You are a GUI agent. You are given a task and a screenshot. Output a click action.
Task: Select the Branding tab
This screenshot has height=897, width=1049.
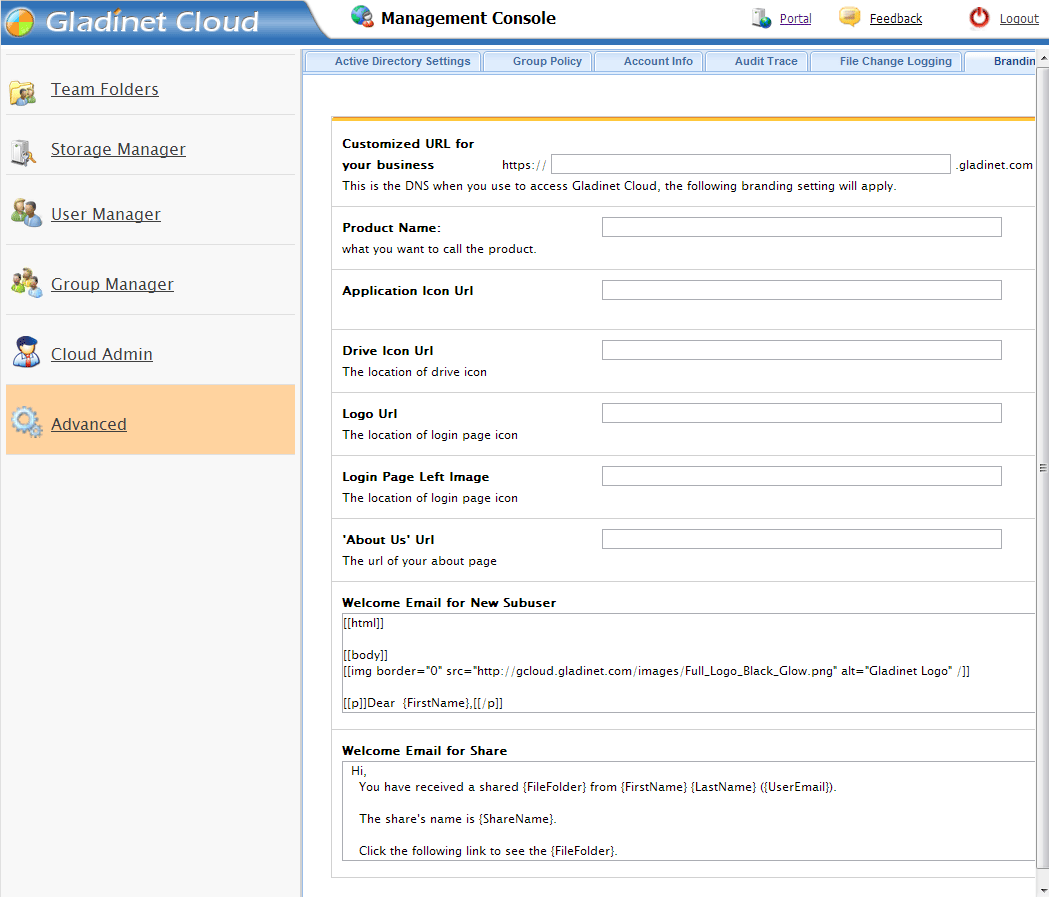click(1000, 62)
